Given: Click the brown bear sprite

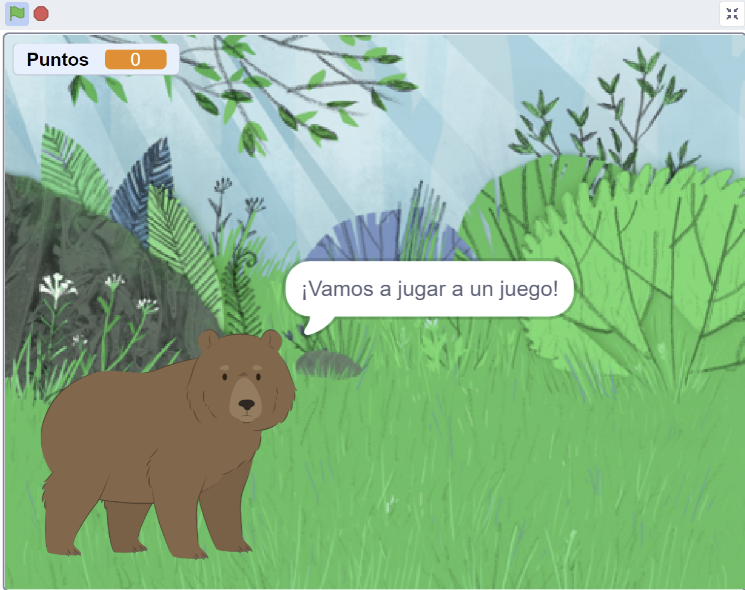Looking at the screenshot, I should pyautogui.click(x=168, y=444).
